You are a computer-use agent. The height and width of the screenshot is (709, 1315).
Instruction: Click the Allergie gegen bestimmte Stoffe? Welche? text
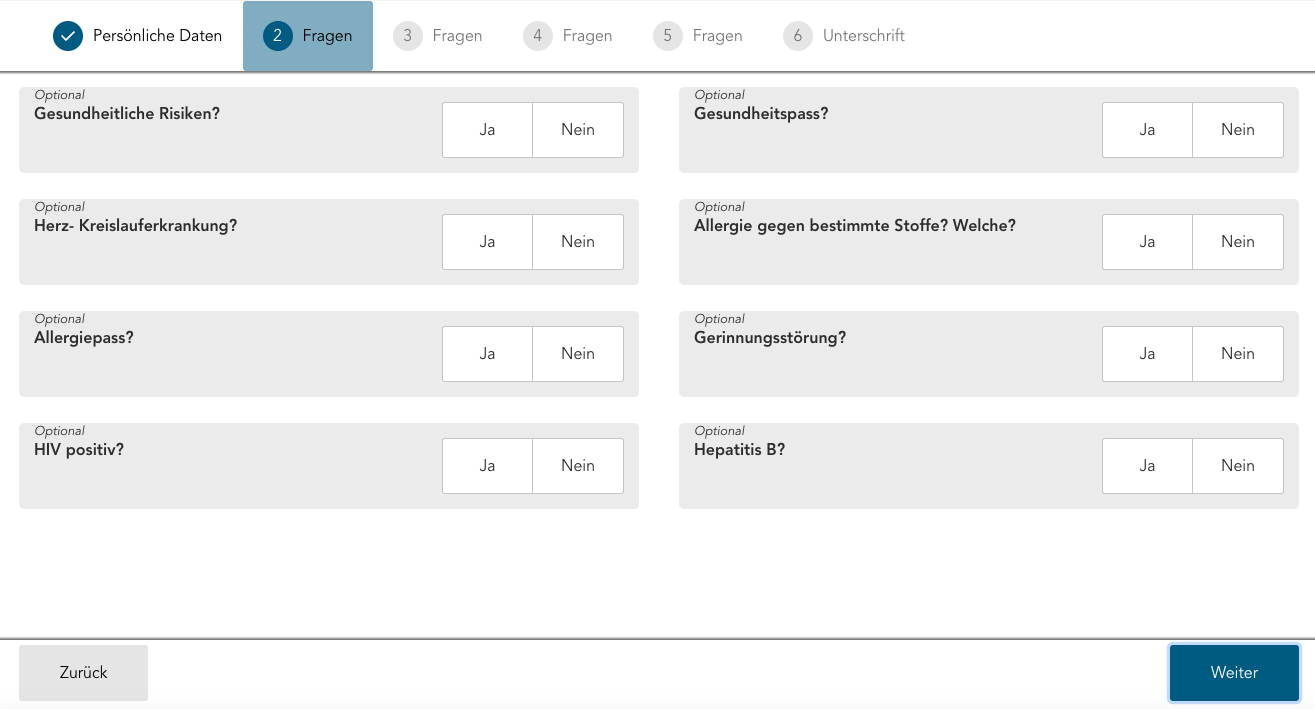855,226
